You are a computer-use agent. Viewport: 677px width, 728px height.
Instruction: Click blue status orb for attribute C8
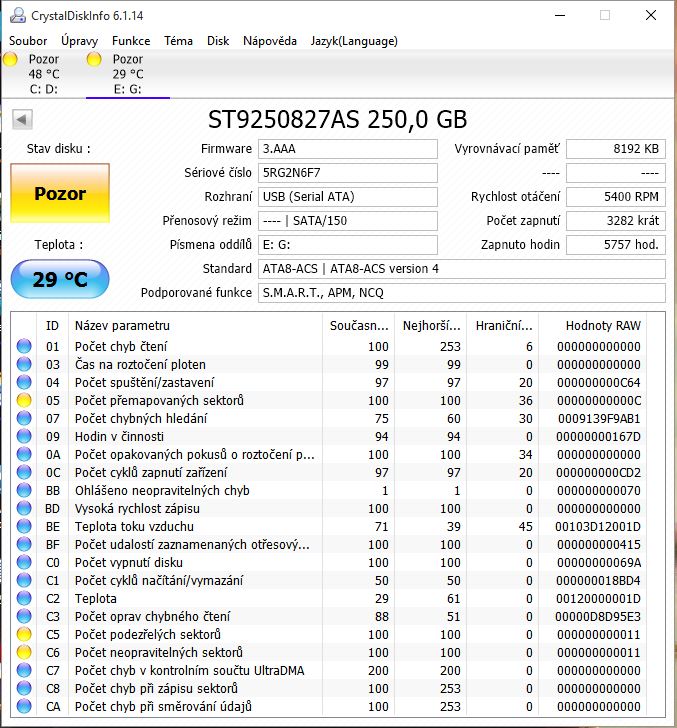coord(24,688)
